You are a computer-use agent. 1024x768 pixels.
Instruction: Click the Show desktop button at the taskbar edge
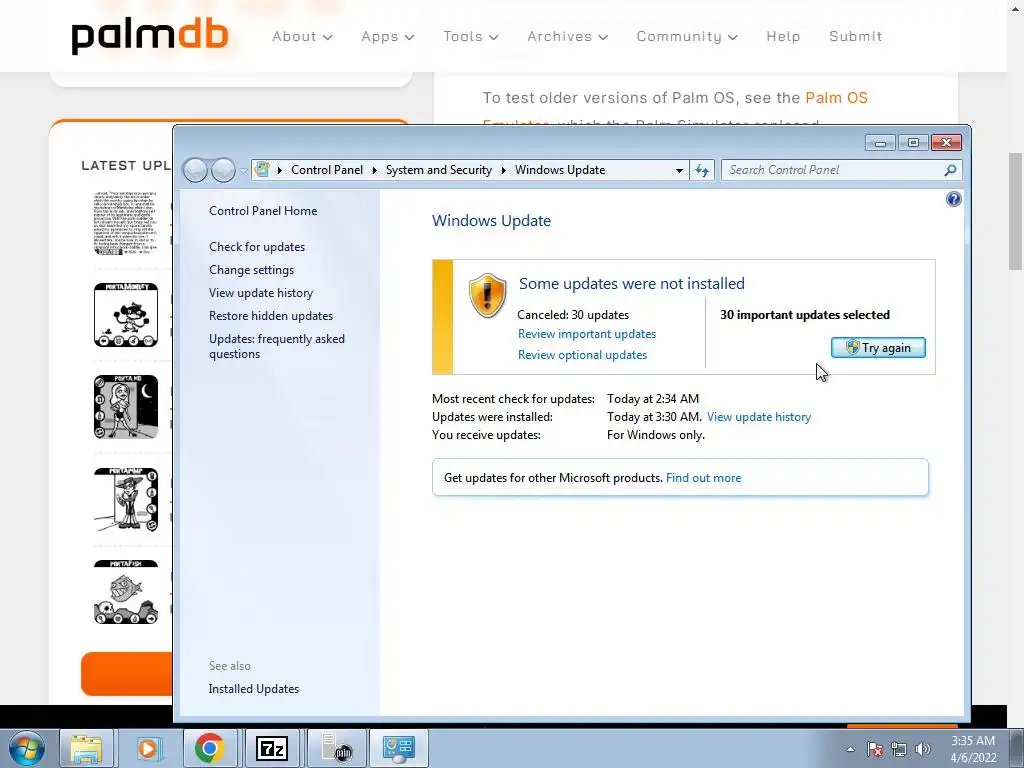1018,749
